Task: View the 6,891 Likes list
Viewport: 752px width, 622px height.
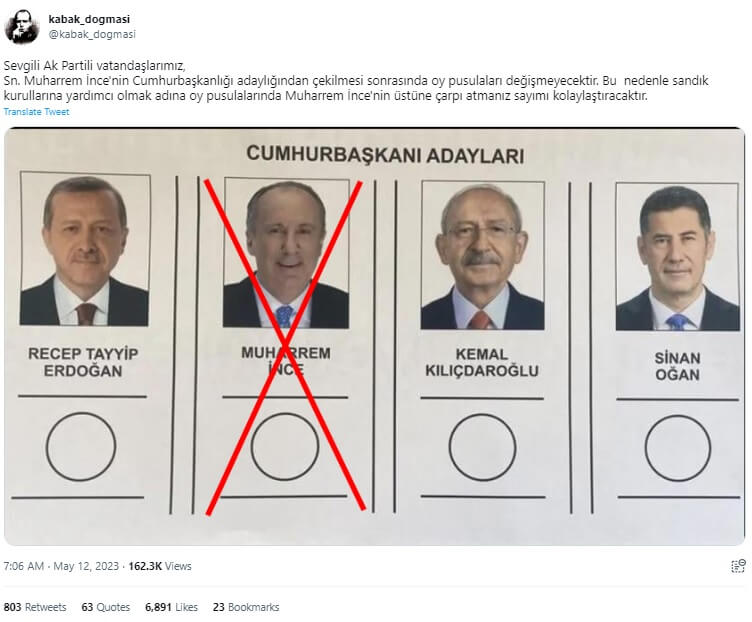Action: click(x=171, y=607)
